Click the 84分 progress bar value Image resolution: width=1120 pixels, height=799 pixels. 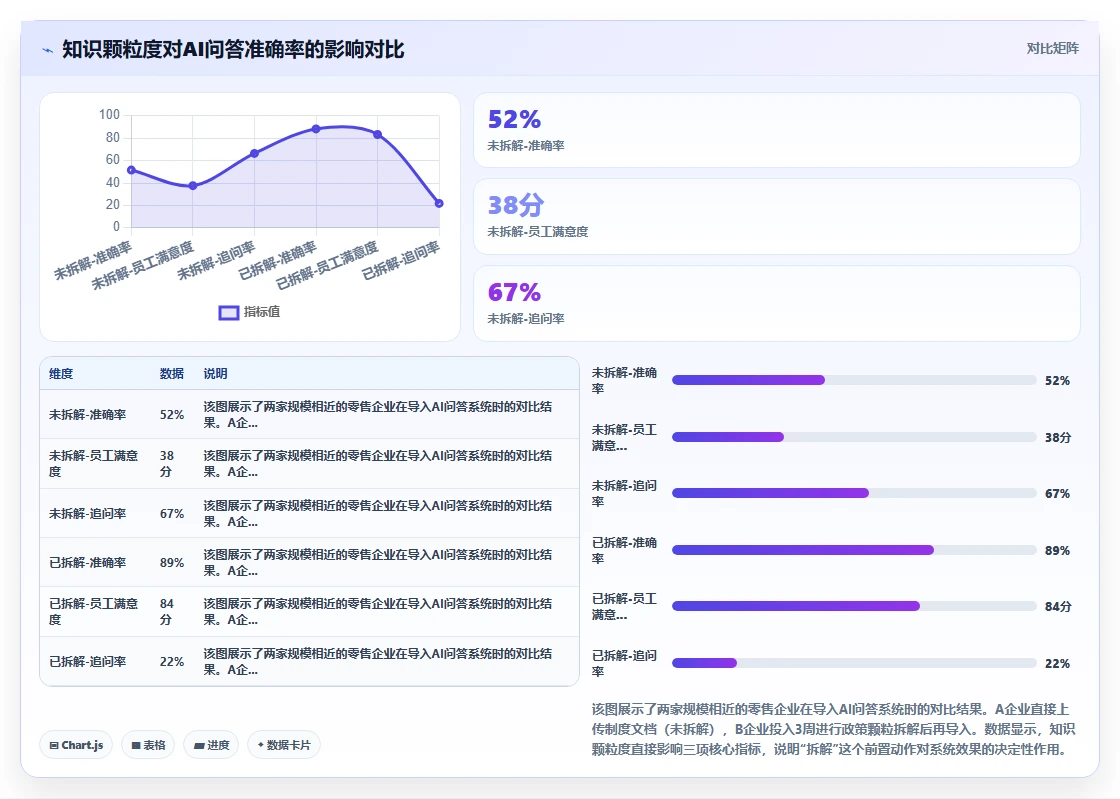pyautogui.click(x=1058, y=607)
